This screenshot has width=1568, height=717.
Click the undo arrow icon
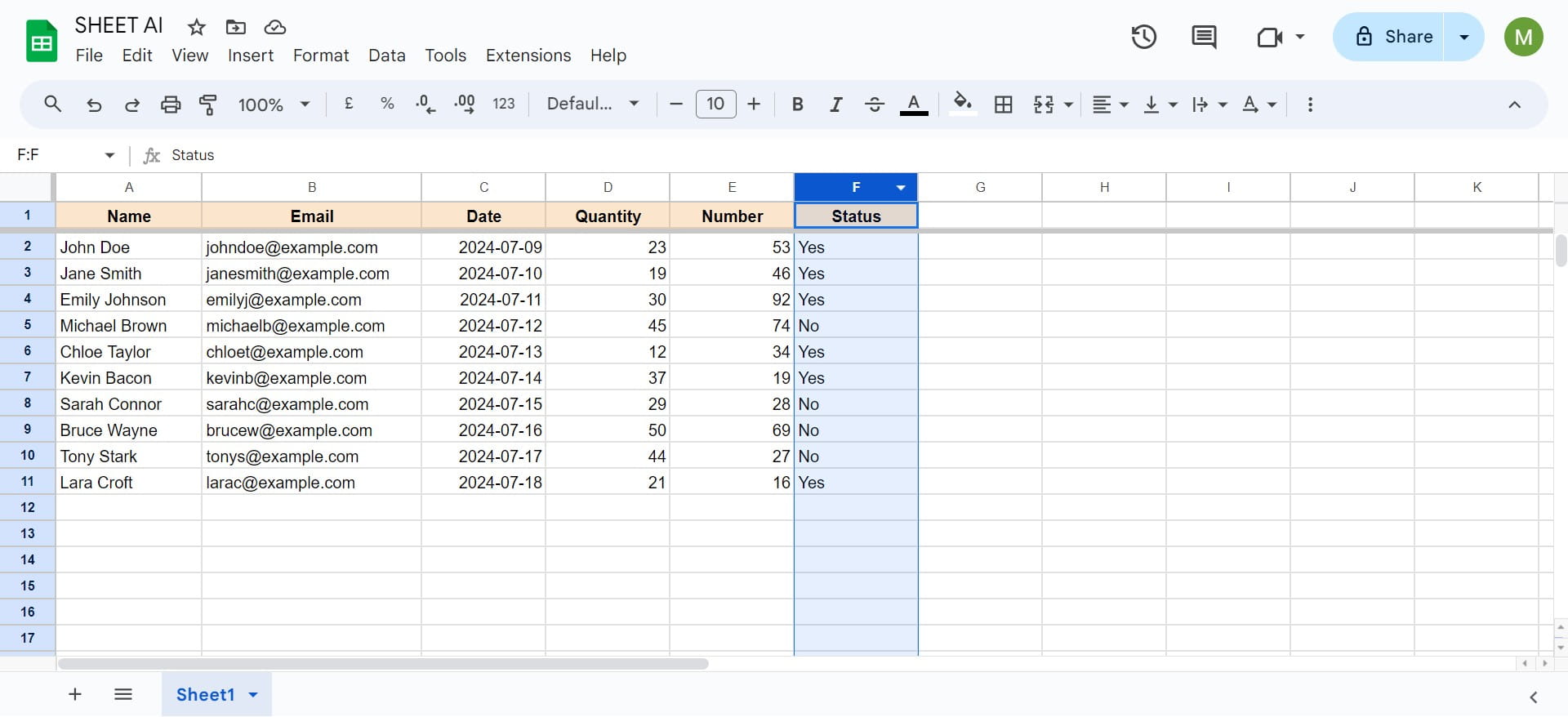[x=94, y=105]
